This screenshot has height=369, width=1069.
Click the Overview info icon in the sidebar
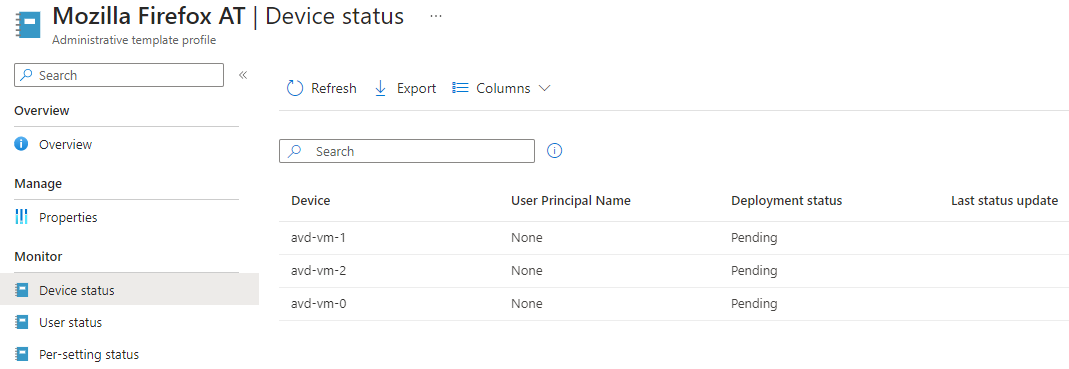pyautogui.click(x=22, y=145)
